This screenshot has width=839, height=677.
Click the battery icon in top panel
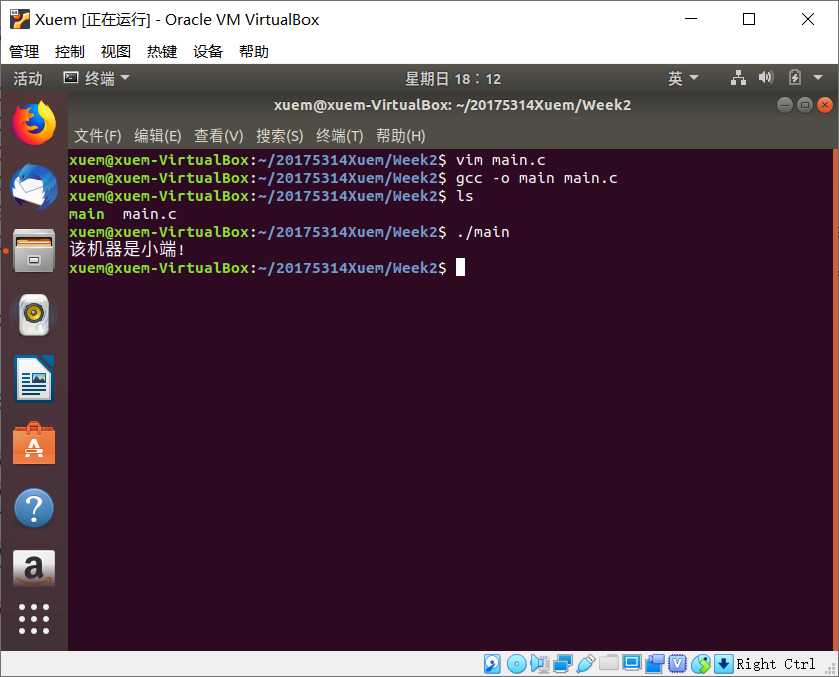tap(795, 78)
